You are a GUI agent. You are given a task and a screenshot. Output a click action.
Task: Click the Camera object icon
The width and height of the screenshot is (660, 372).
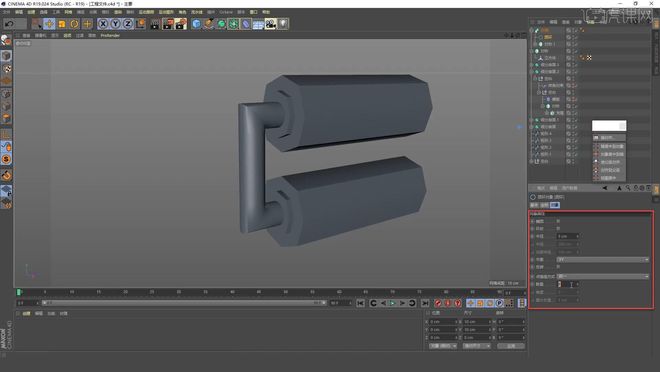tap(271, 24)
